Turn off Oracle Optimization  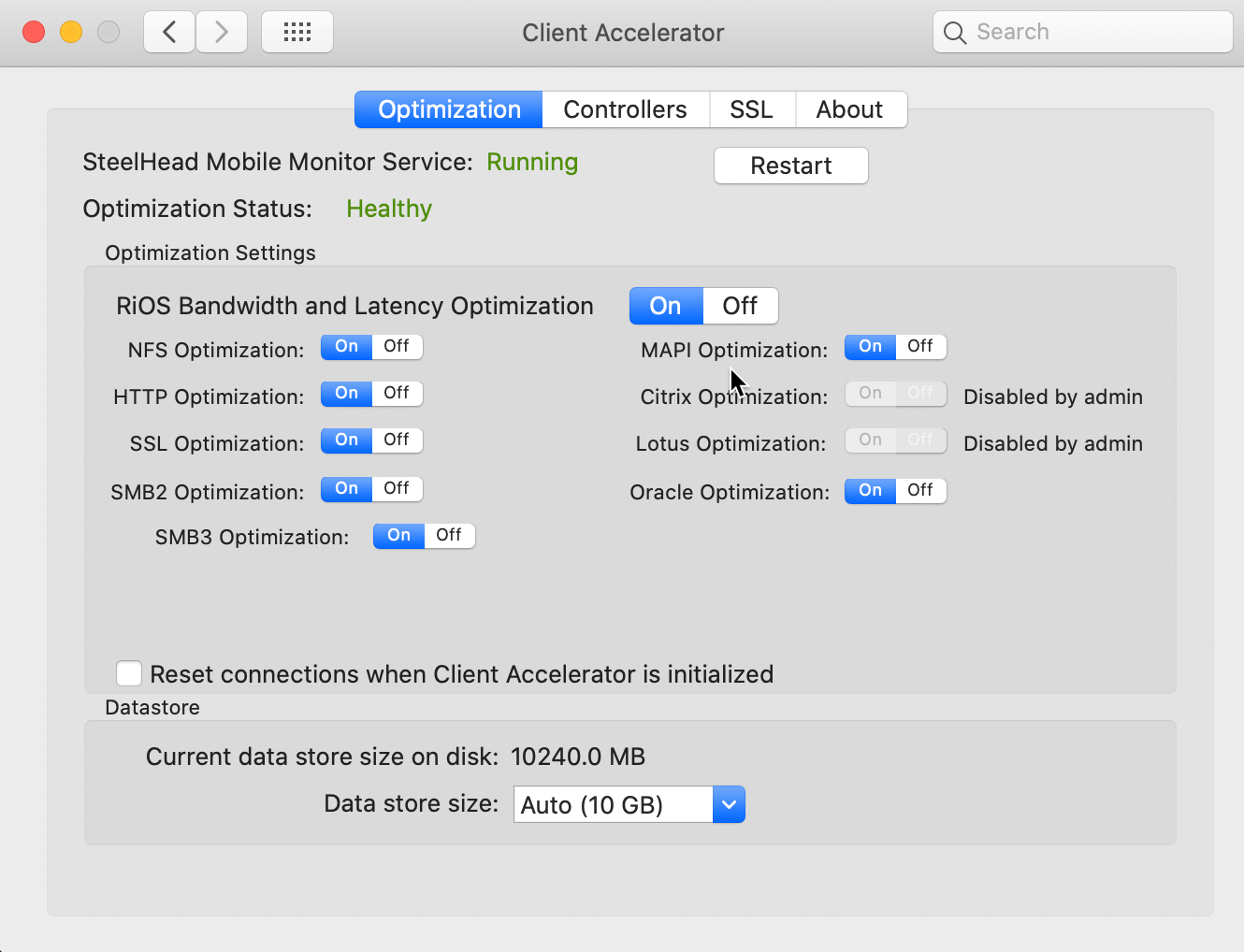pos(920,490)
